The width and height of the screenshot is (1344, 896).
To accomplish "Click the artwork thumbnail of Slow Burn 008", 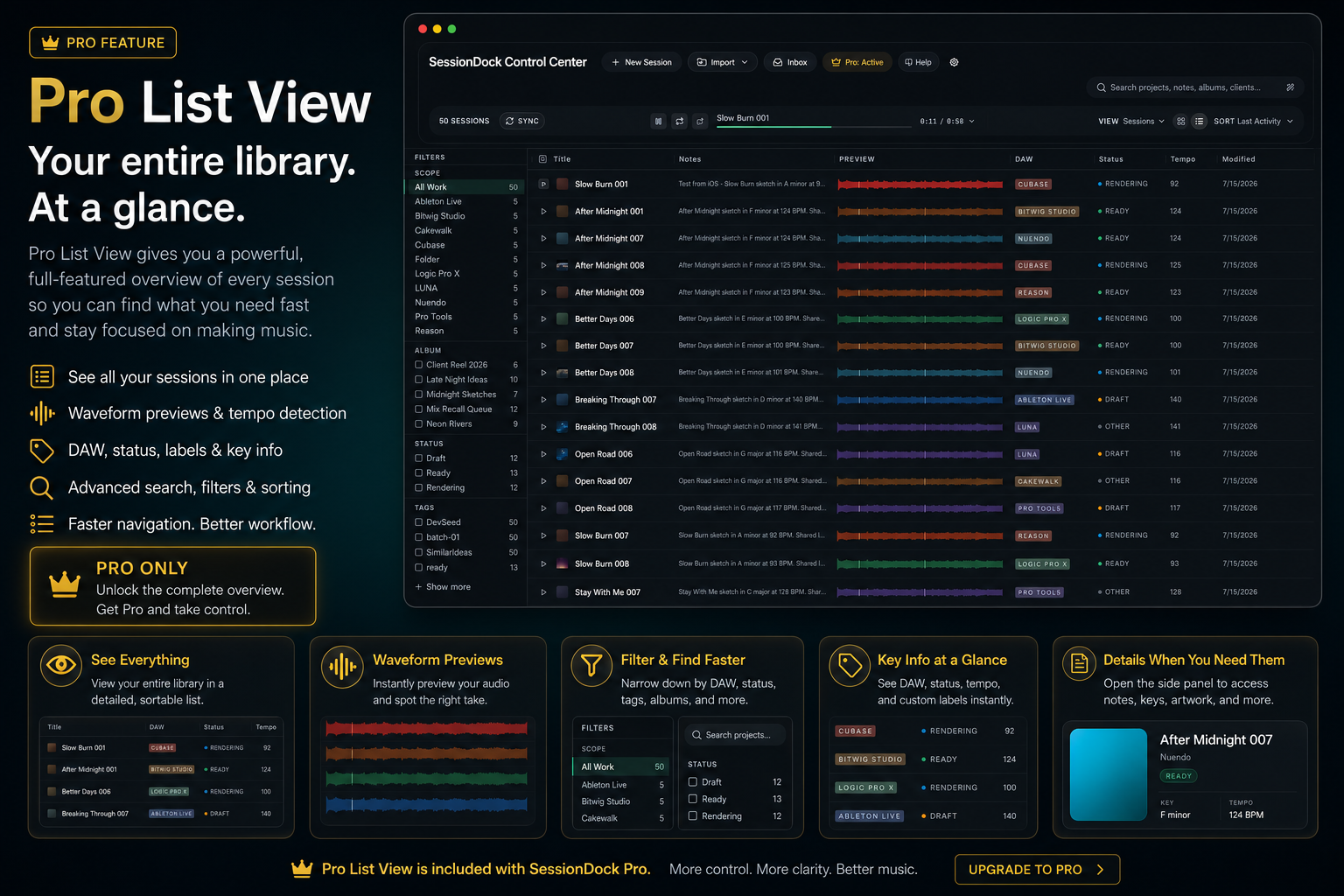I will tap(562, 563).
